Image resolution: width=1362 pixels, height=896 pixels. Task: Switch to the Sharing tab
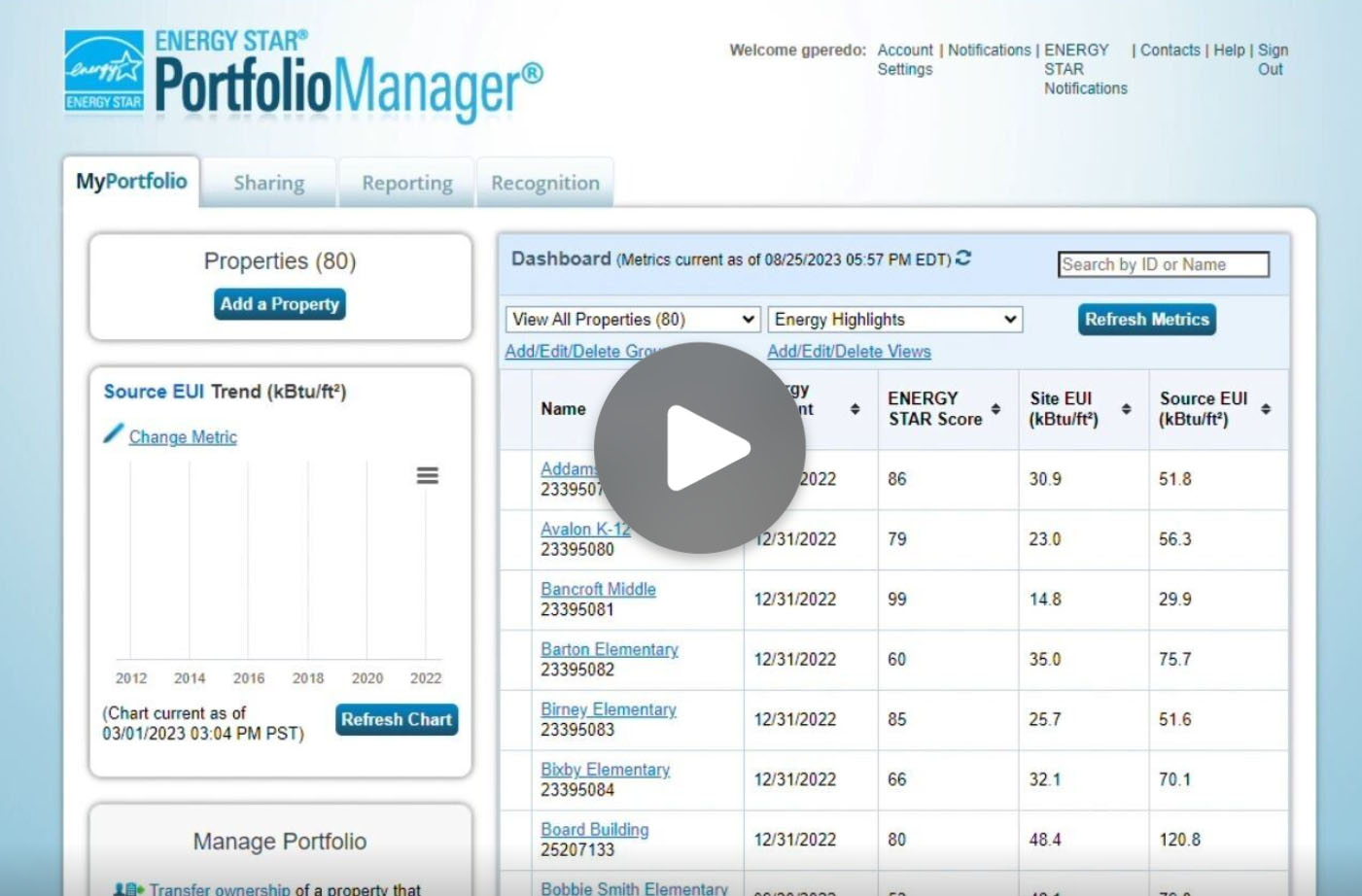[269, 183]
